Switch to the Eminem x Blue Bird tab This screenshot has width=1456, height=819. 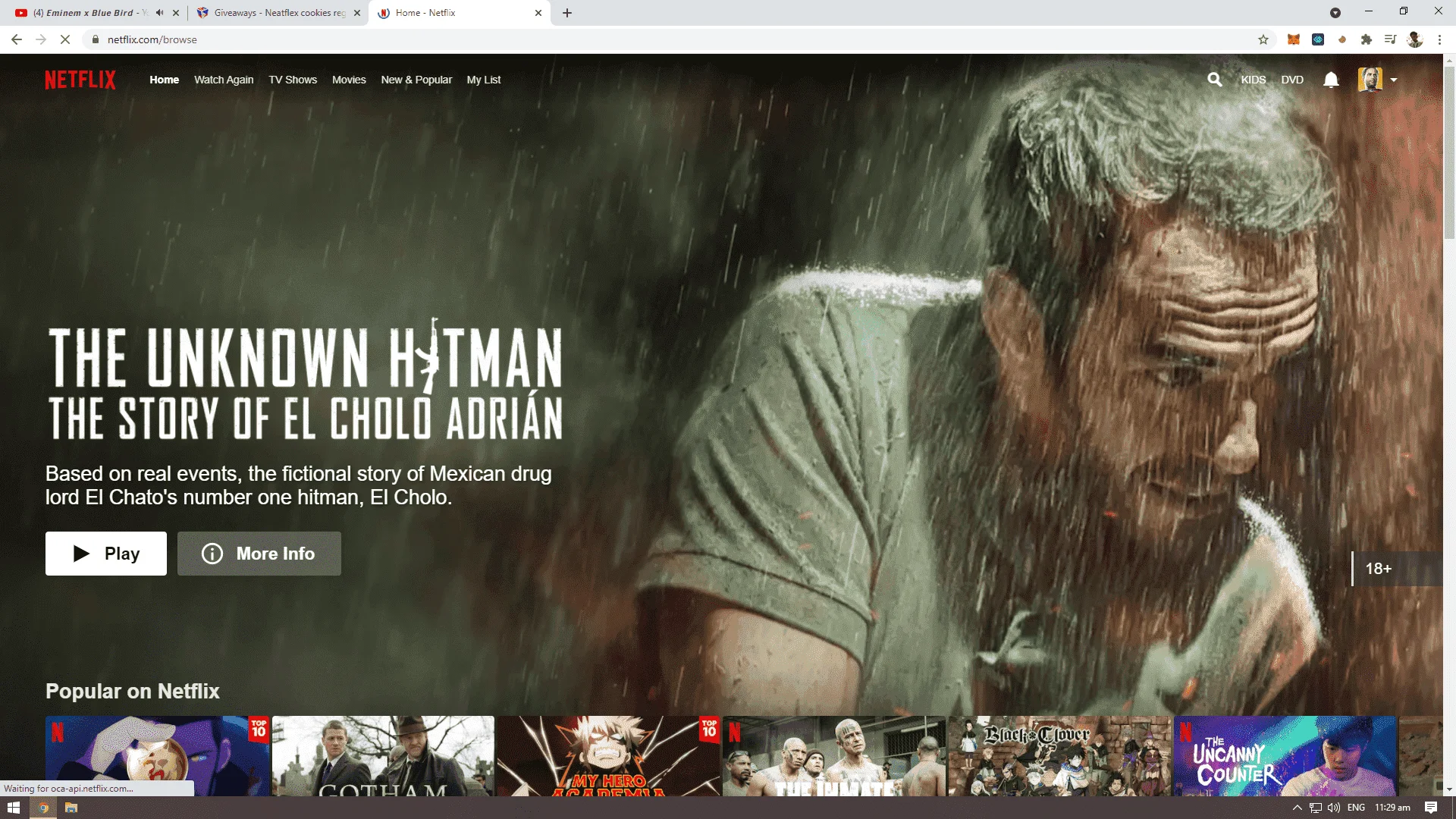click(91, 13)
